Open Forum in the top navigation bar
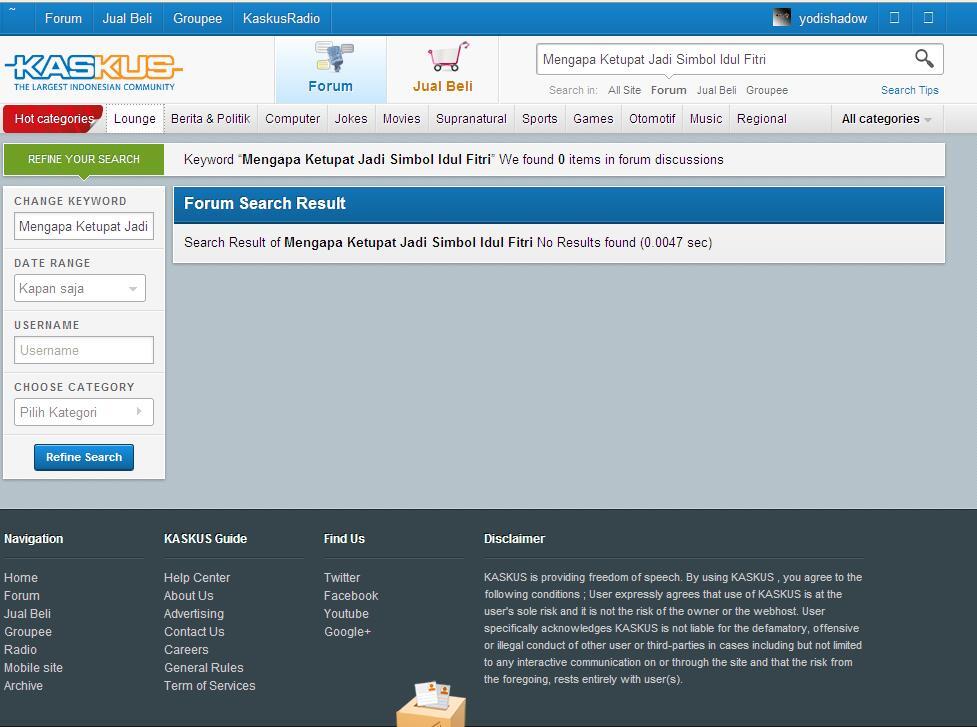Screen dimensions: 977x727 63,18
